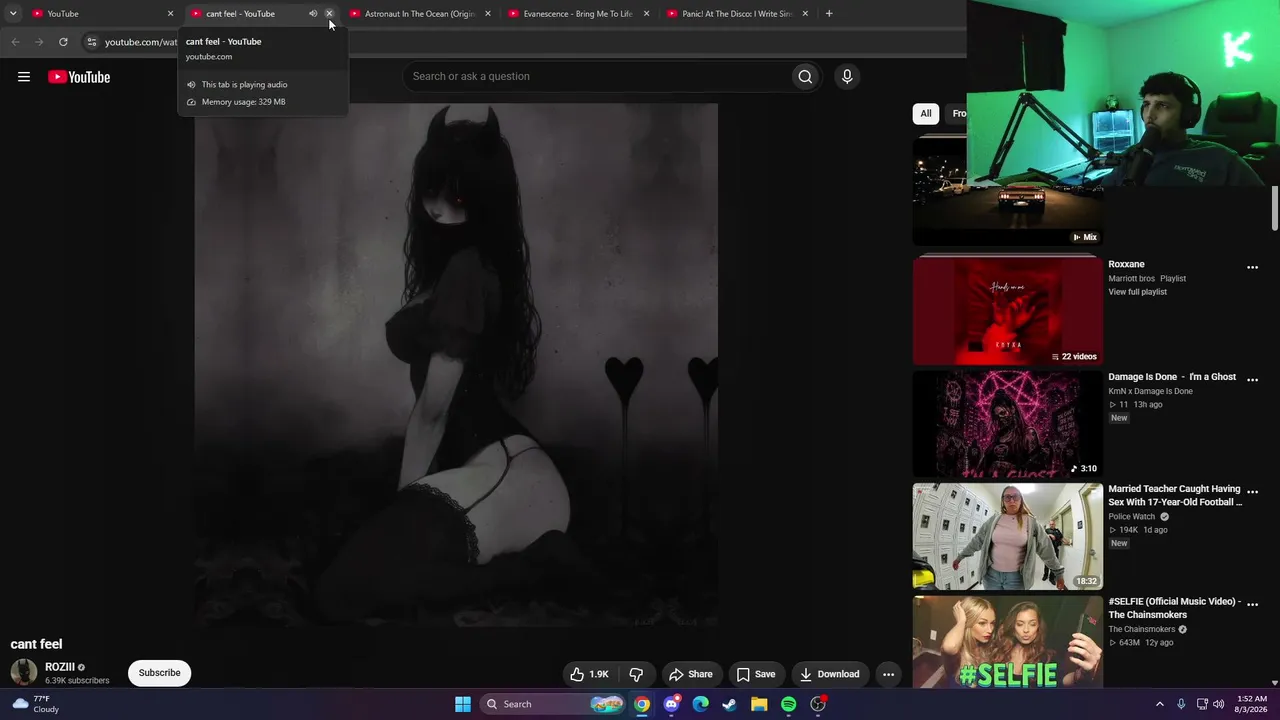Screen dimensions: 1280x720
Task: Click the system tray microphone icon
Action: coord(1181,704)
